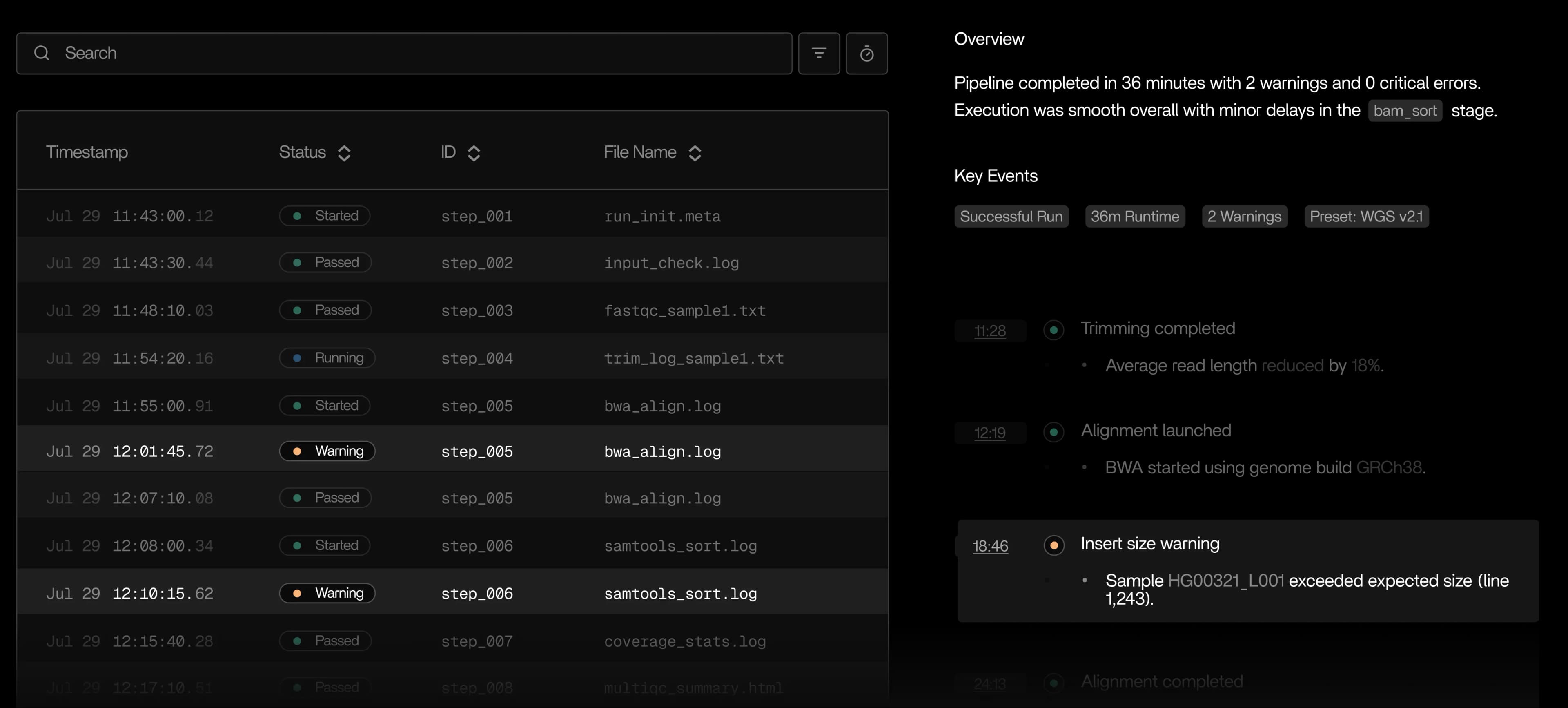Viewport: 1568px width, 708px height.
Task: Click the green dot beside Alignment launched
Action: [x=1053, y=432]
